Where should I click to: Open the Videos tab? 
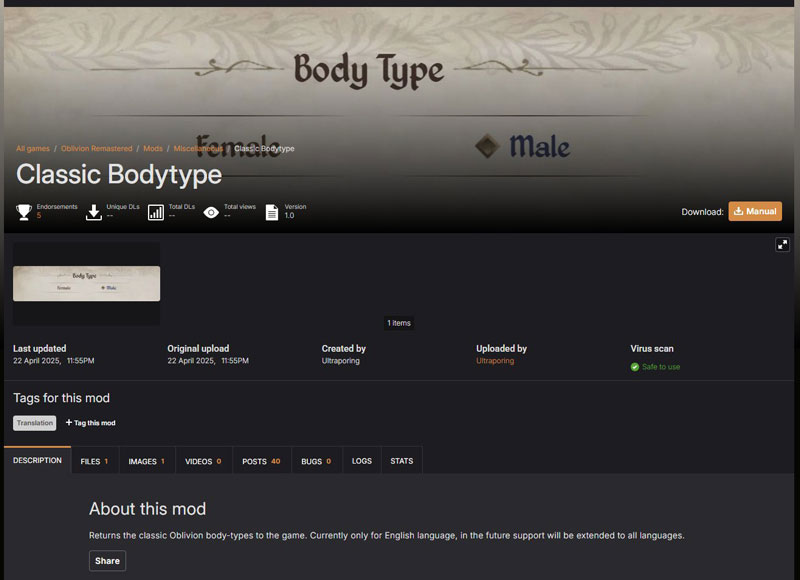coord(203,461)
